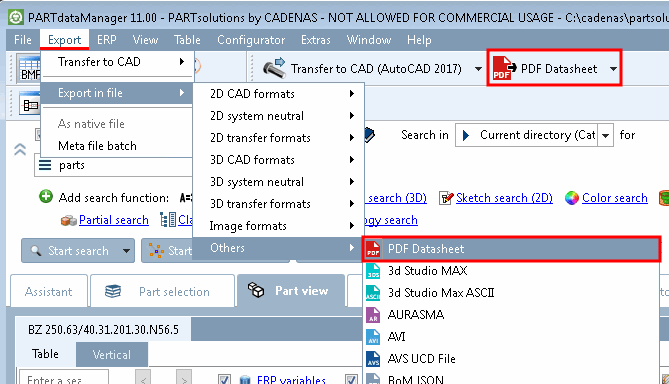Click the 3d Studio Max ASCII file icon

[x=373, y=293]
